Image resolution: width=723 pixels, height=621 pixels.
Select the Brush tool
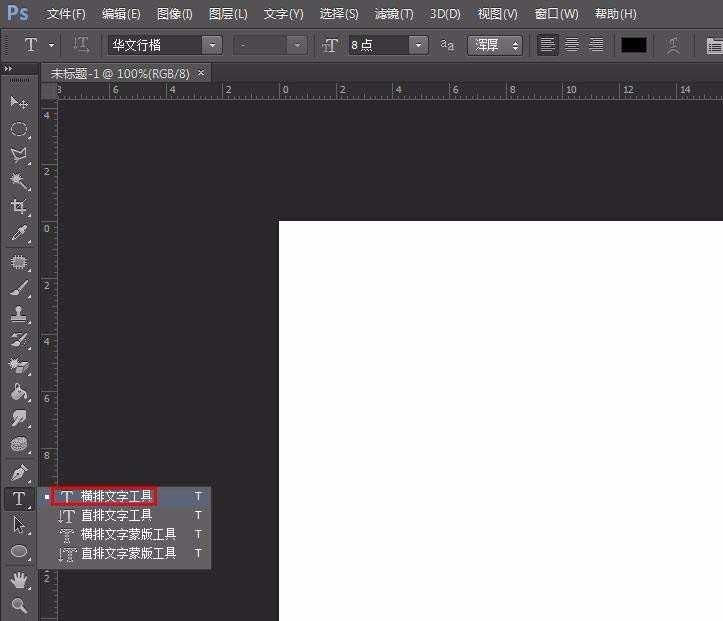coord(19,289)
